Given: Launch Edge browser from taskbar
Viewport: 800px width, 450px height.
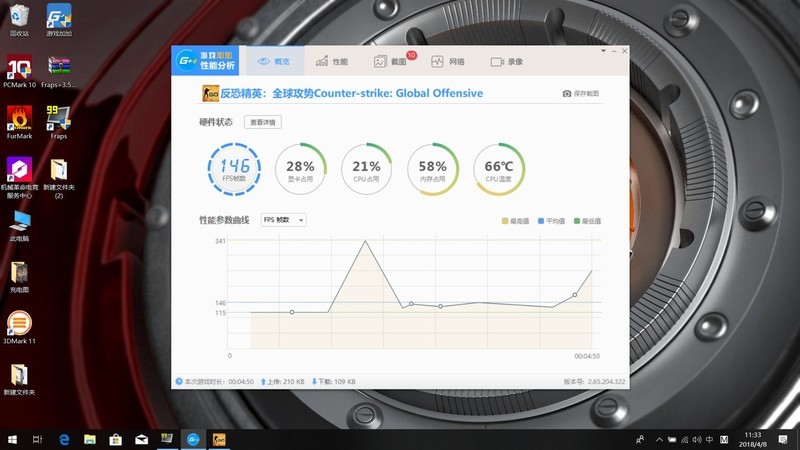Looking at the screenshot, I should point(64,439).
